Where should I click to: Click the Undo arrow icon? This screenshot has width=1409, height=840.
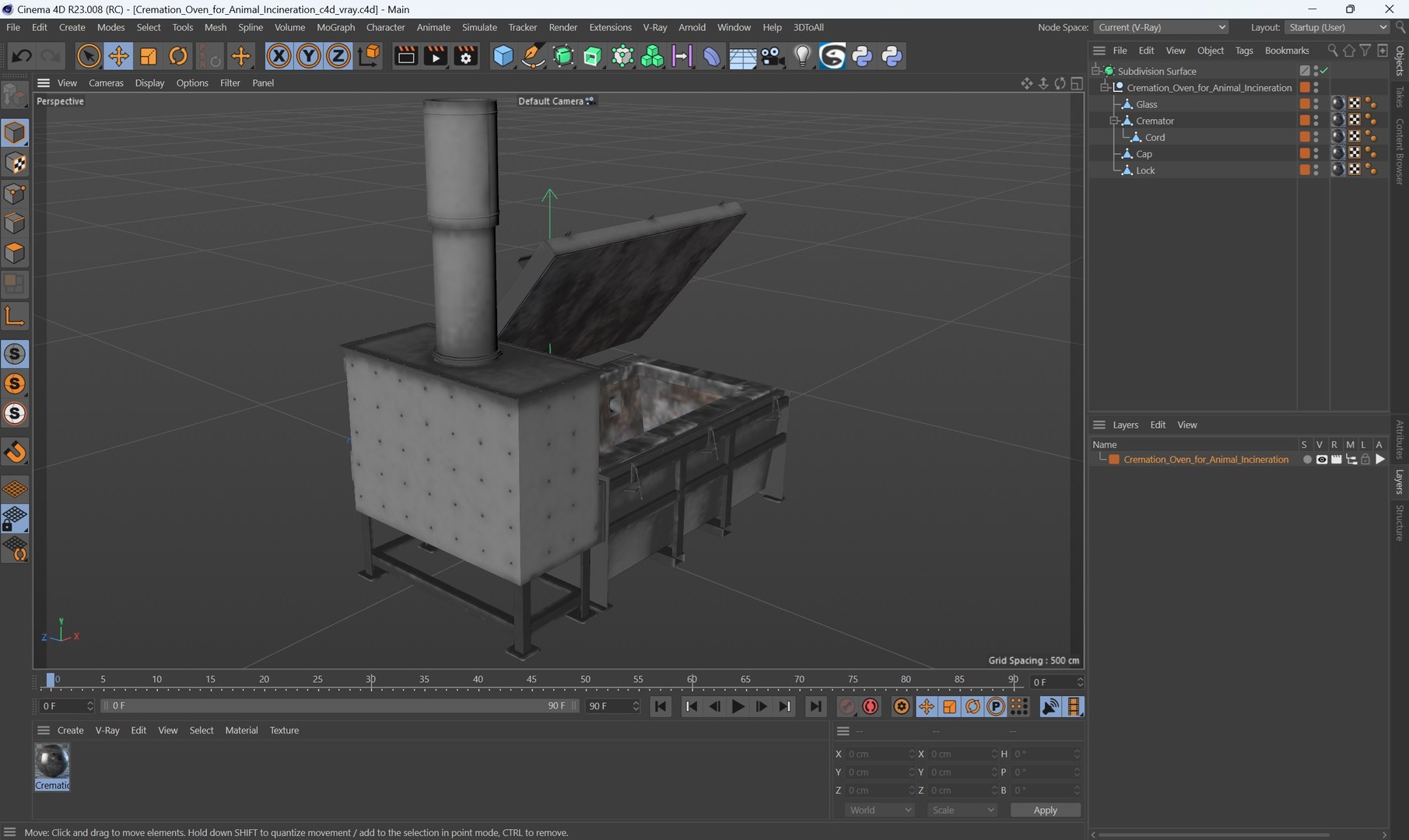point(22,56)
